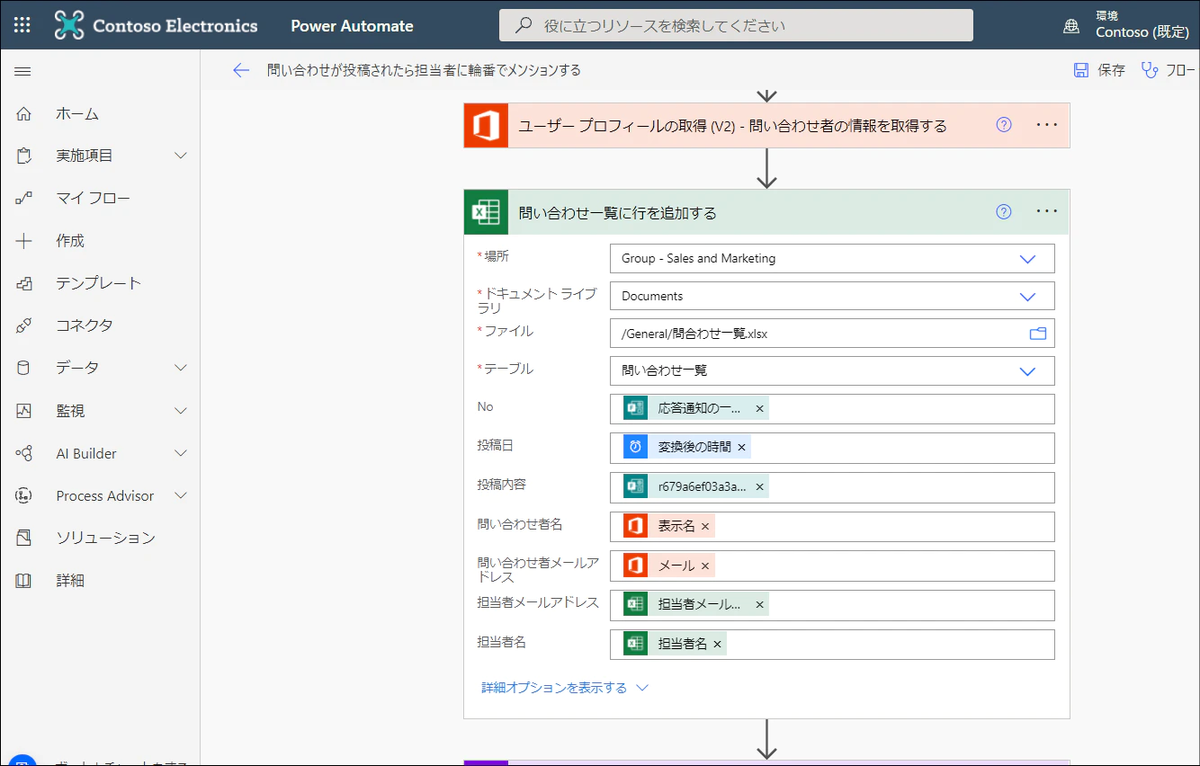Click the ソリューション icon in sidebar
The image size is (1200, 766).
tap(24, 538)
